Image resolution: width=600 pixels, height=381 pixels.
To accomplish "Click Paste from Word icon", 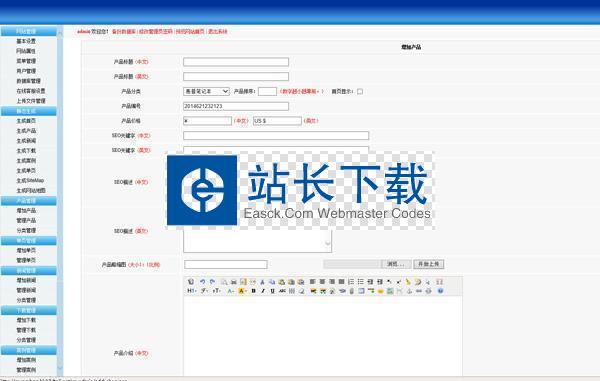I will [x=301, y=282].
